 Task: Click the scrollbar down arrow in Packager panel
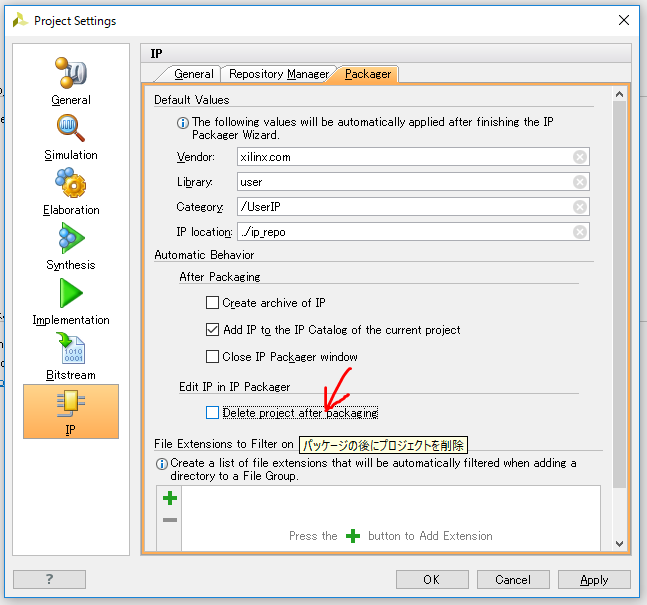pyautogui.click(x=619, y=543)
